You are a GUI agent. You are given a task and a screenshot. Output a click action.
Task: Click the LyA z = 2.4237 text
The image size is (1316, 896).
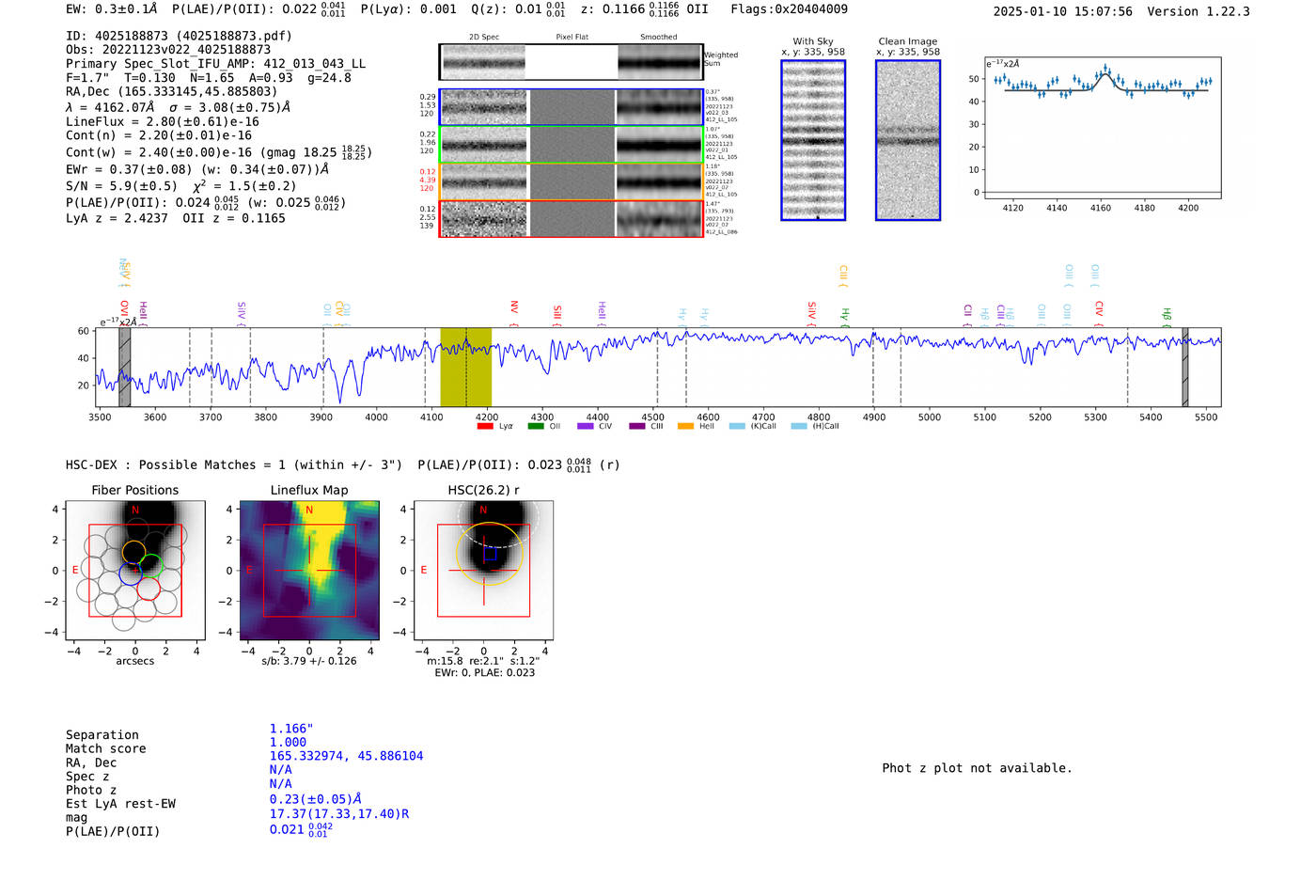pyautogui.click(x=117, y=218)
